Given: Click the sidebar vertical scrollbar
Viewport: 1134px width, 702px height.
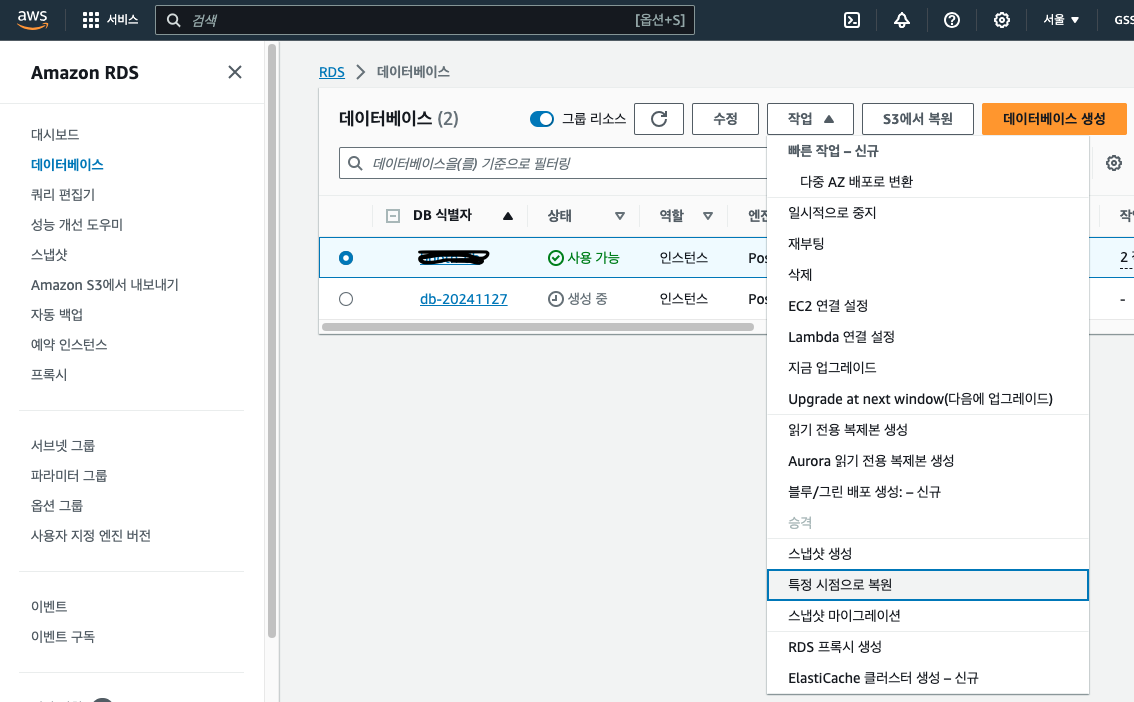Looking at the screenshot, I should tap(272, 340).
